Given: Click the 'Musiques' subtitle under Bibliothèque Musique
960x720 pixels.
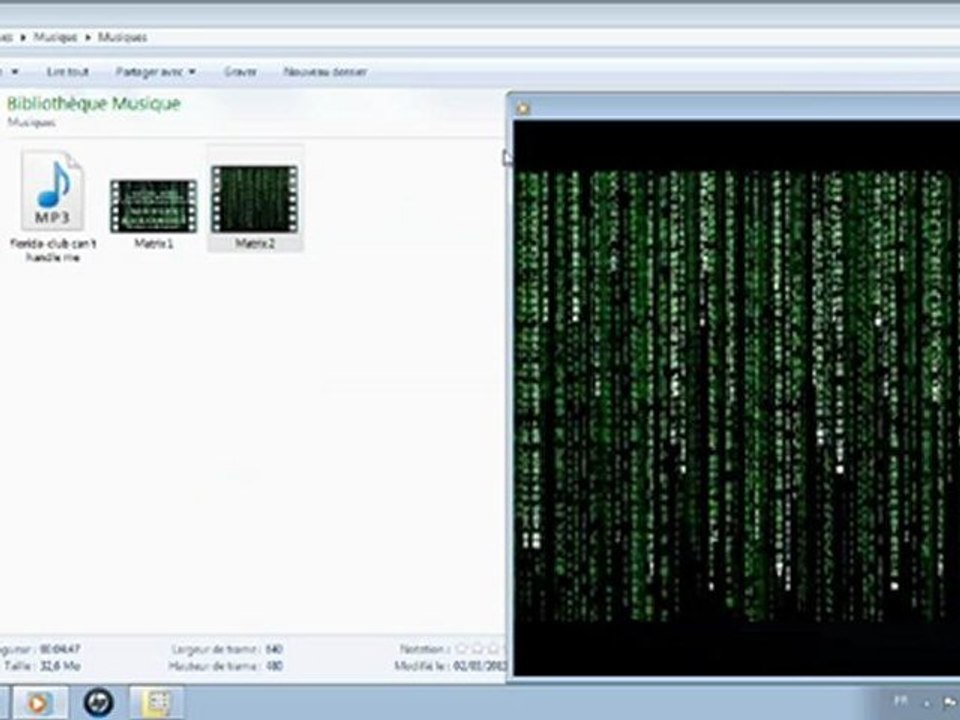Looking at the screenshot, I should (x=31, y=122).
